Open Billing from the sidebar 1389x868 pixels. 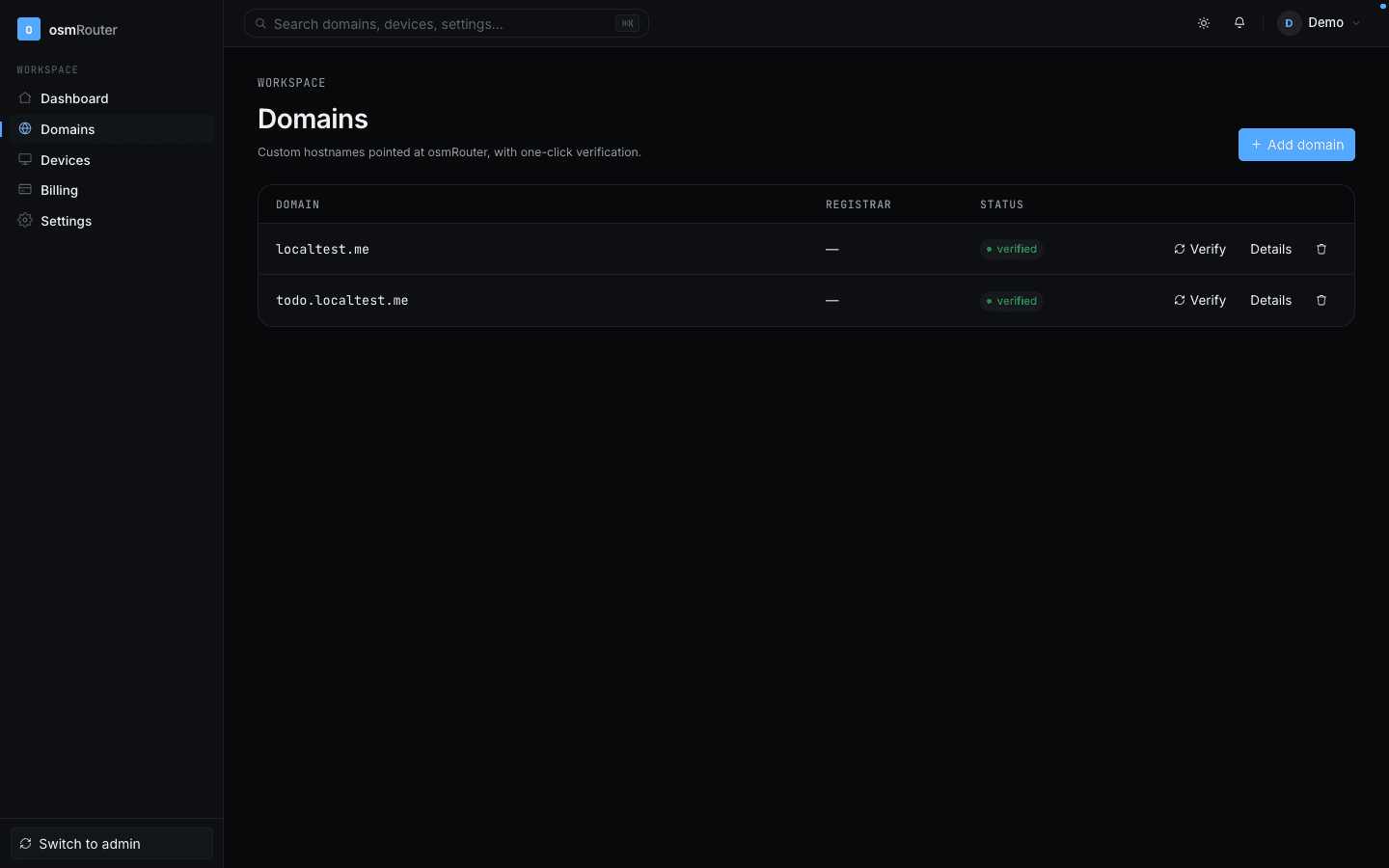coord(112,190)
